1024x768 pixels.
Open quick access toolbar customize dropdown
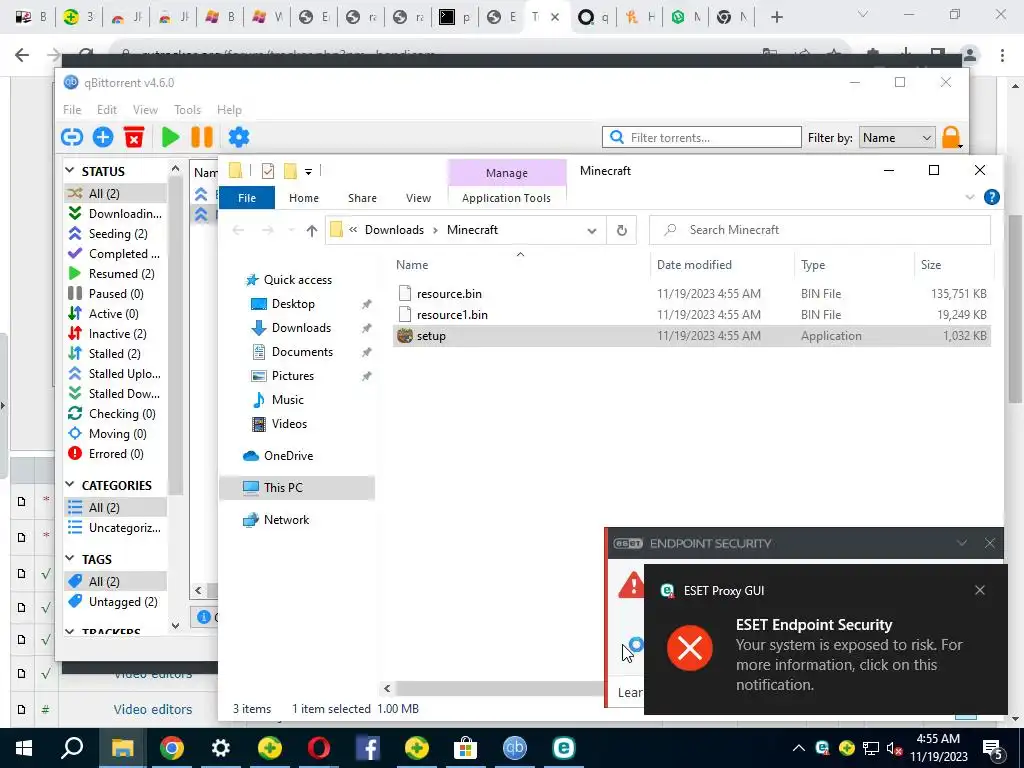coord(308,172)
